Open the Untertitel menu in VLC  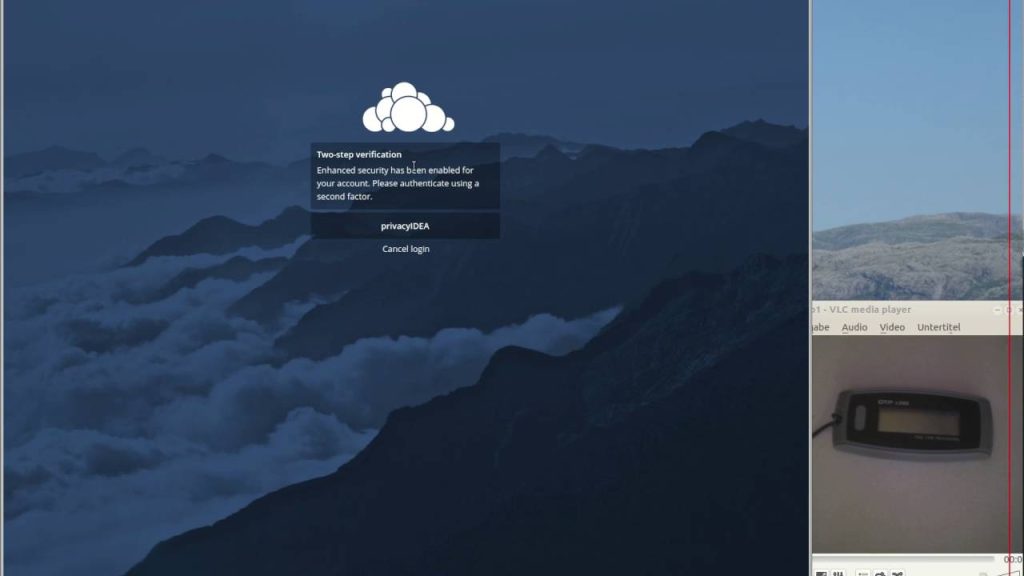(938, 327)
